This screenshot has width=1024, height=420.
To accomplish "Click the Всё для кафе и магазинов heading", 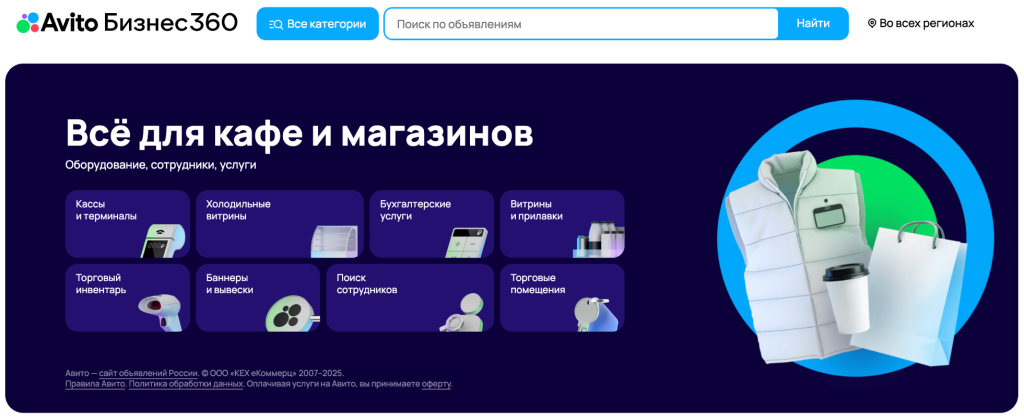I will tap(299, 133).
